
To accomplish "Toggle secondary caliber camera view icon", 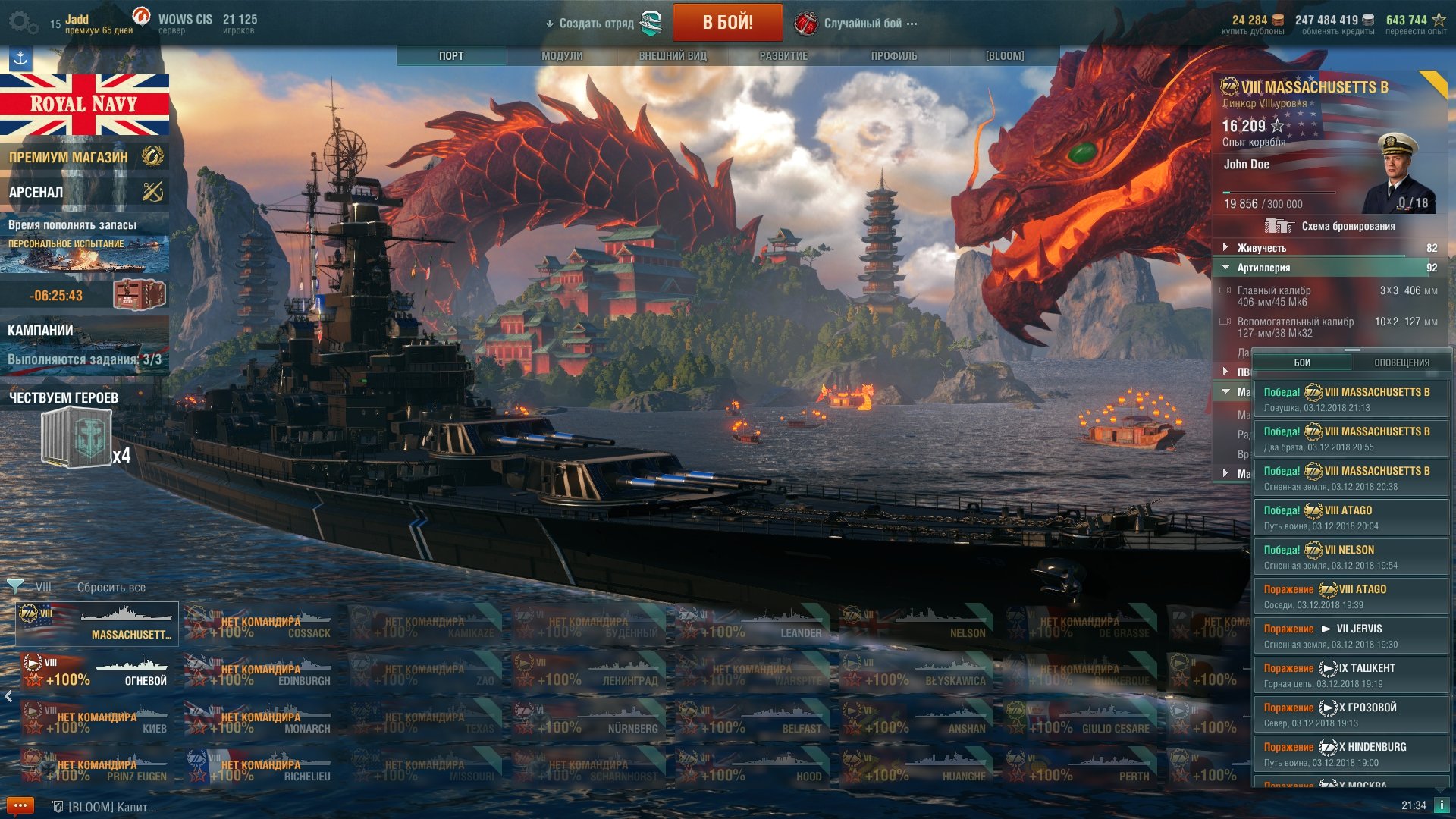I will [x=1224, y=322].
